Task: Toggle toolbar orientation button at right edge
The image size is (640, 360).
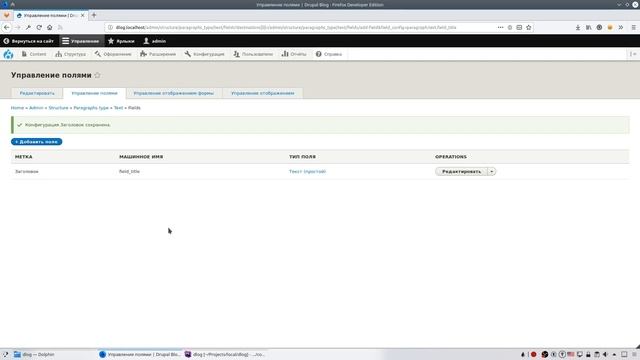Action: [x=633, y=54]
